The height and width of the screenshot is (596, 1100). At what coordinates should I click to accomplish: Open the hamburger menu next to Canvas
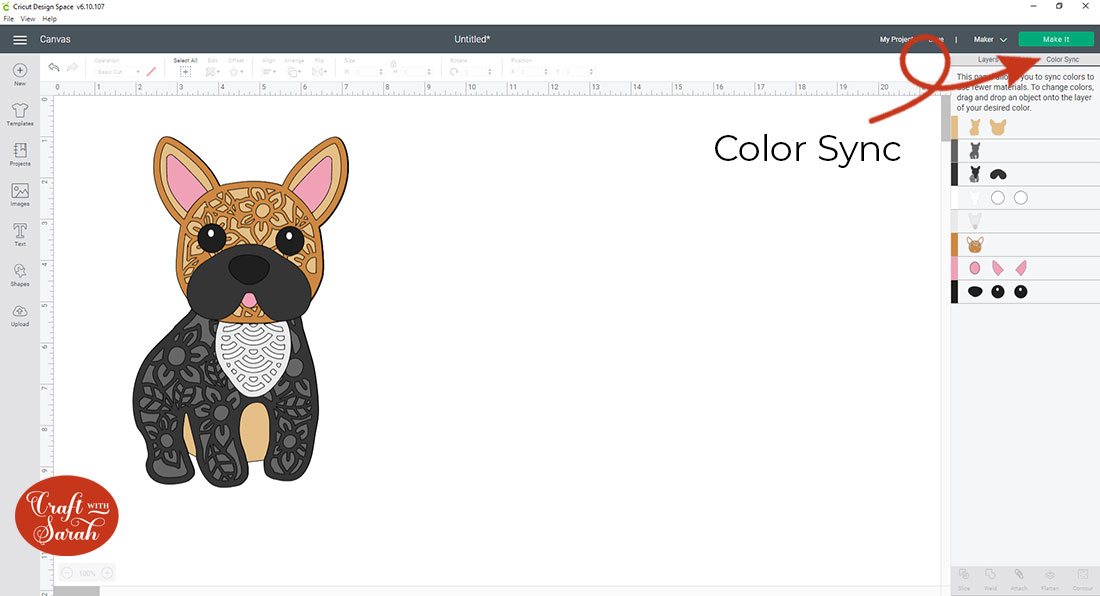(x=20, y=40)
